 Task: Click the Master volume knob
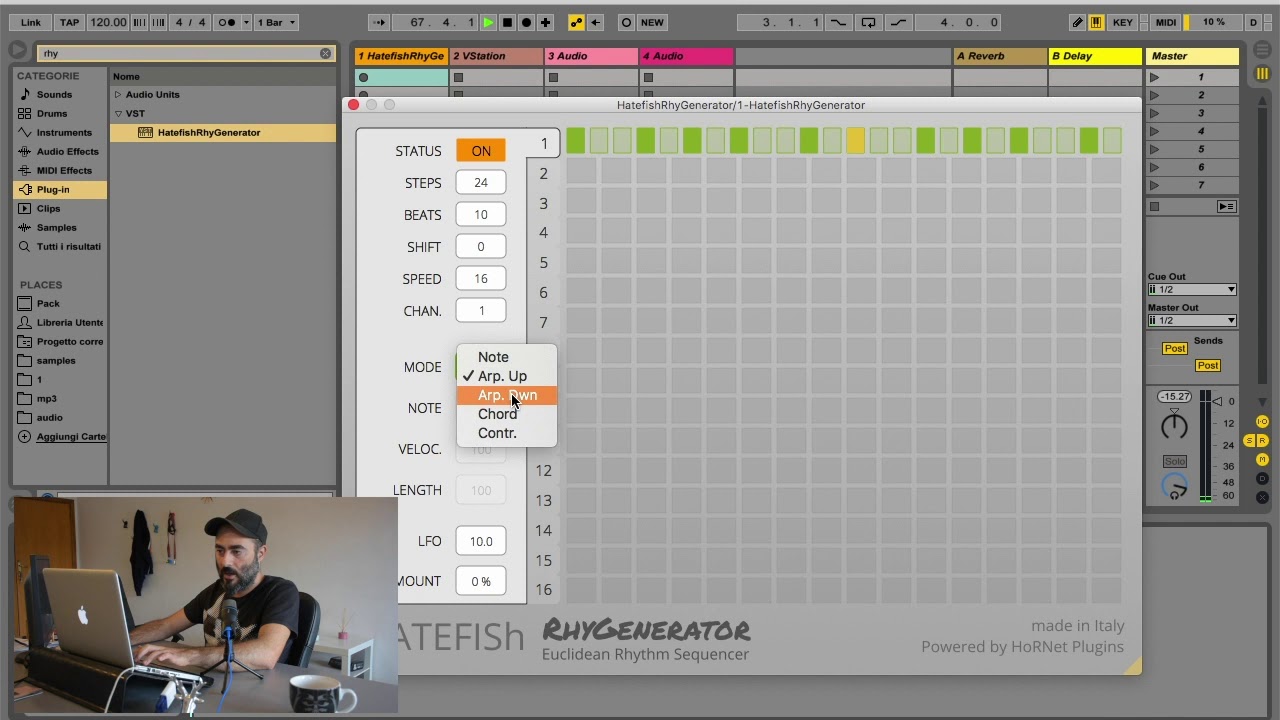1174,427
